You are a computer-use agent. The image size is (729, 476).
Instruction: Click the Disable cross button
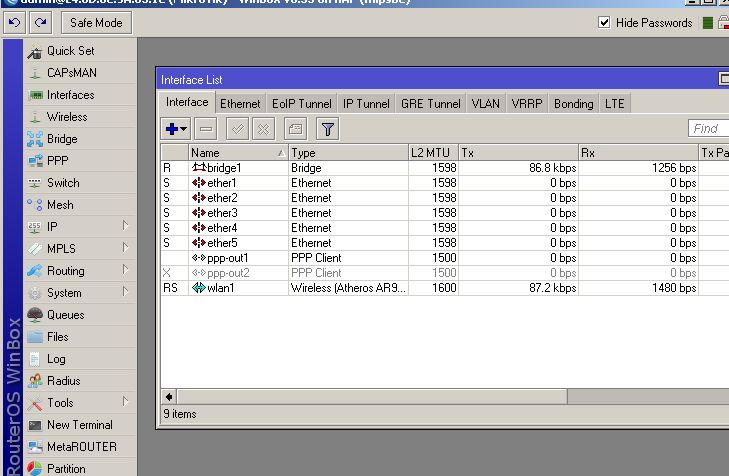(x=263, y=129)
